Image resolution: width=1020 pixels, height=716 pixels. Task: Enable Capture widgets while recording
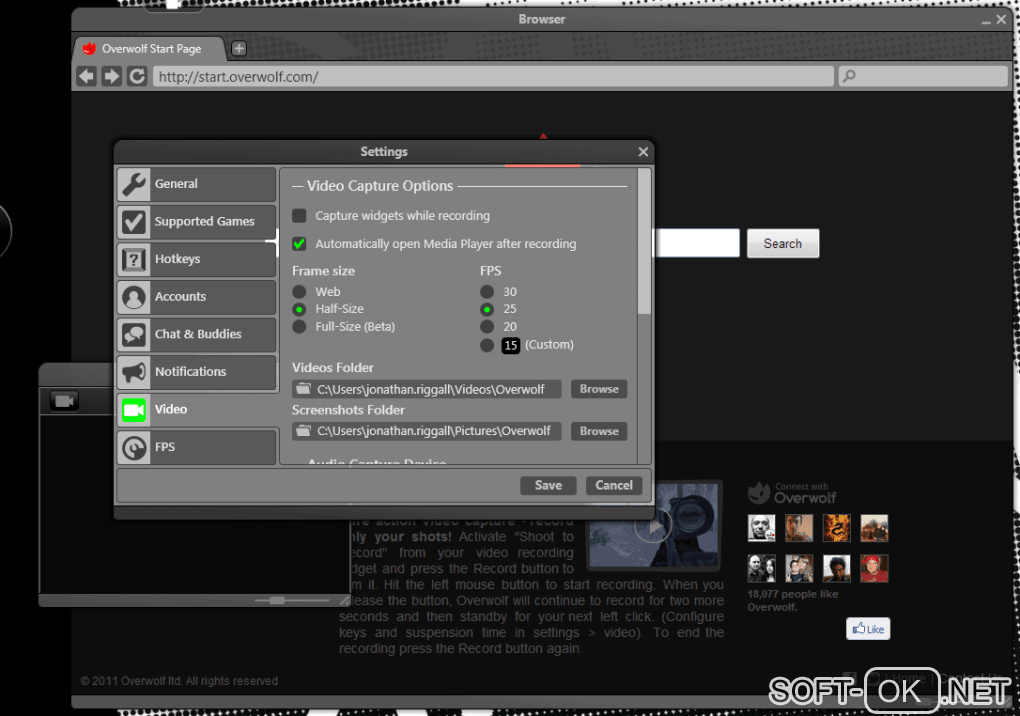(x=299, y=215)
